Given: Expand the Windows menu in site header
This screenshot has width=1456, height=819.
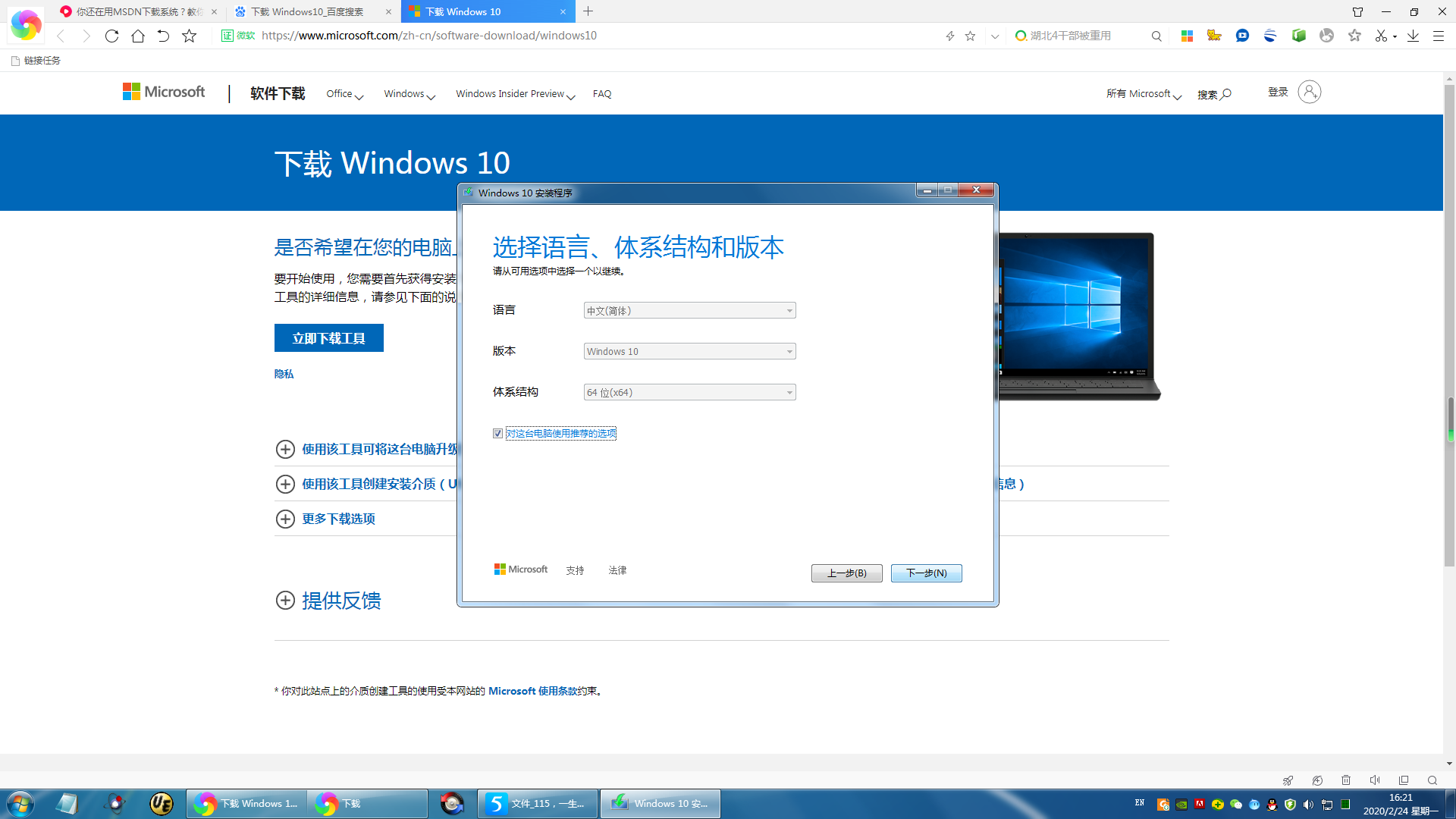Looking at the screenshot, I should (x=409, y=94).
